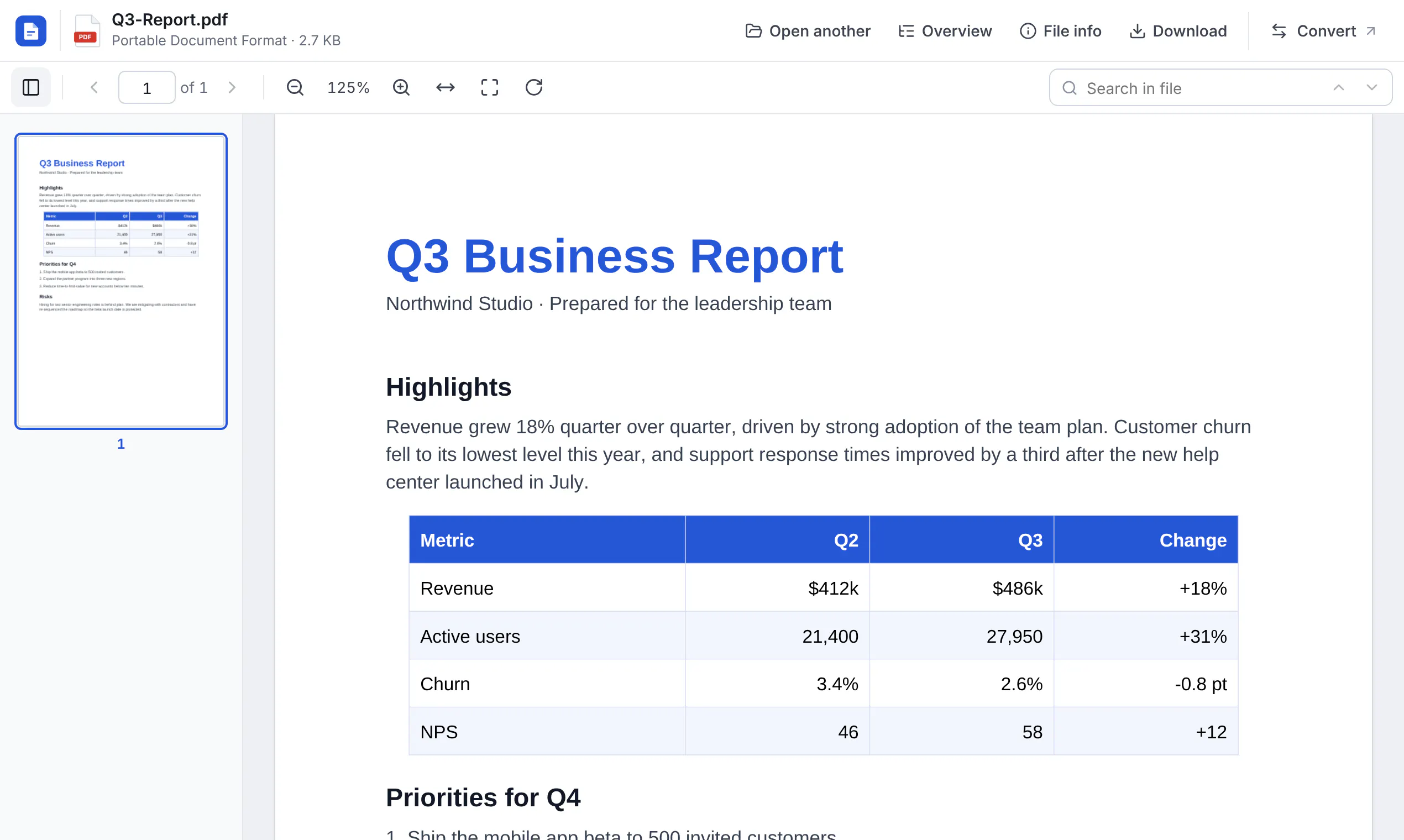Jump to the previous search match

[1338, 87]
